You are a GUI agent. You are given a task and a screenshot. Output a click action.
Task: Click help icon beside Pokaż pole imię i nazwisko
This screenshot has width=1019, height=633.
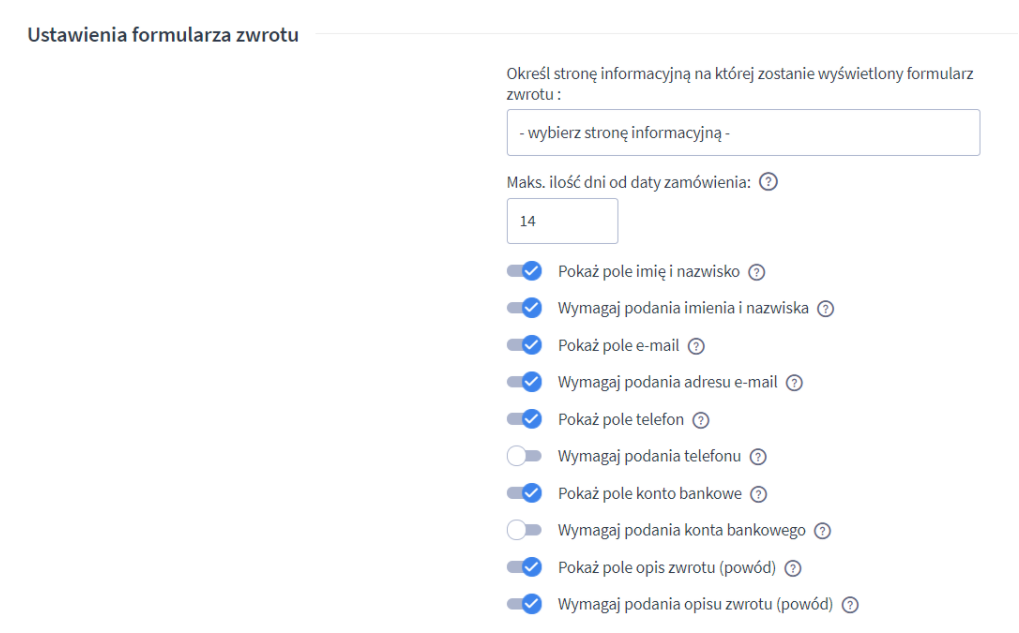(x=757, y=271)
